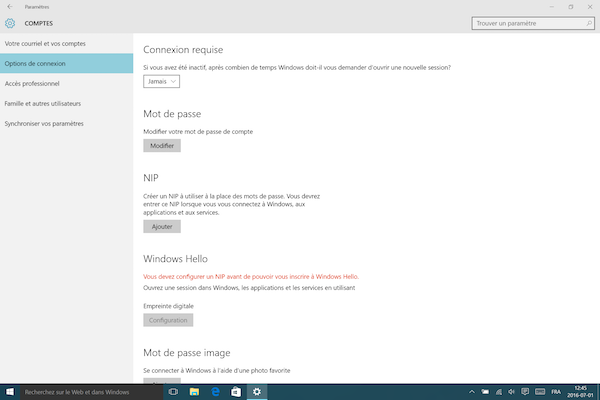Click Ajouter under NIP

(162, 227)
